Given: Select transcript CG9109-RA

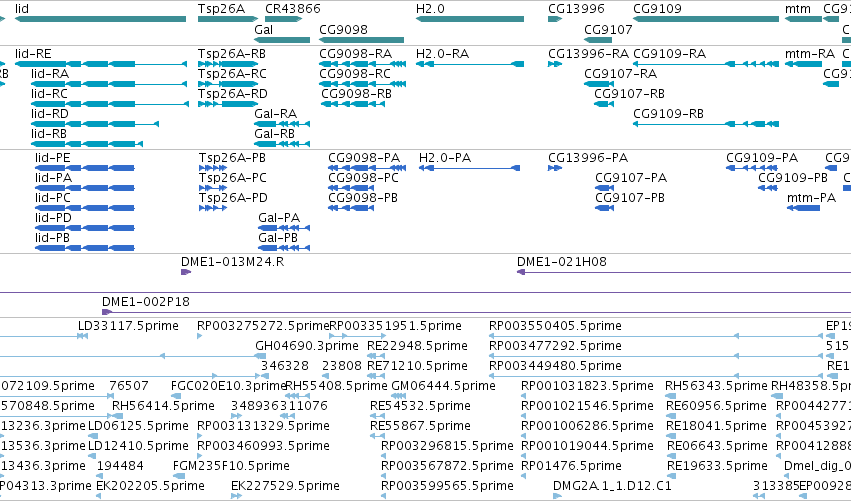Looking at the screenshot, I should (x=706, y=64).
